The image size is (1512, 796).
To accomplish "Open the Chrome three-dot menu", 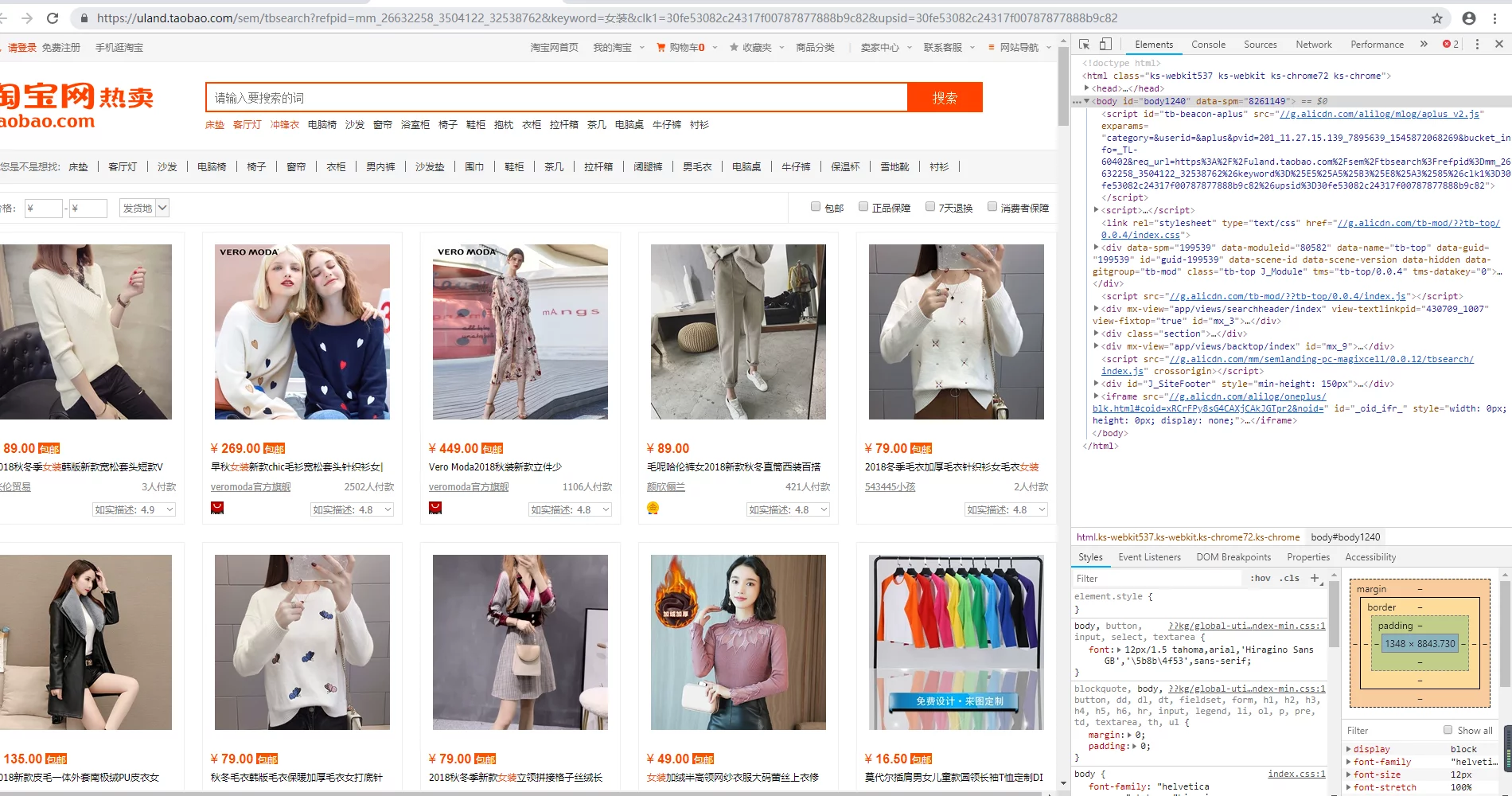I will click(1495, 18).
